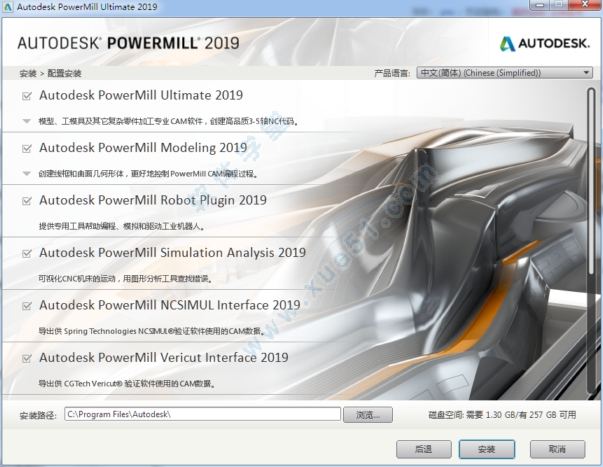Click the Autodesk logo icon
The height and width of the screenshot is (467, 603).
click(507, 44)
